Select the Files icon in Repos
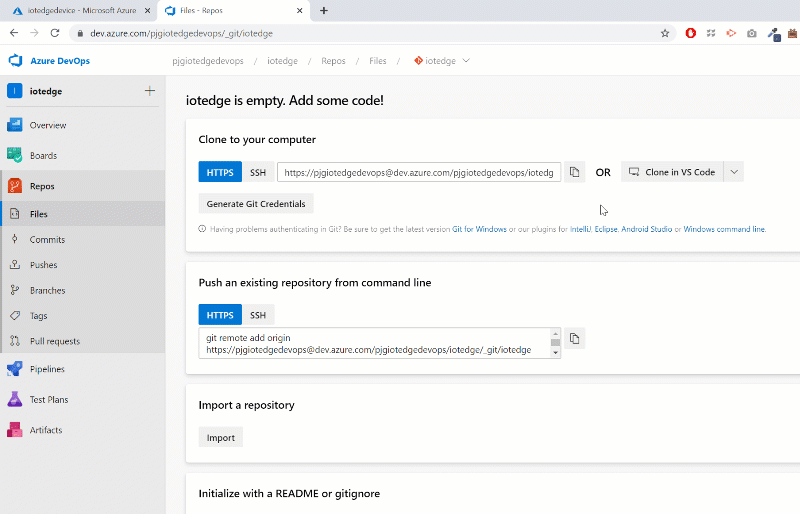The image size is (800, 514). (15, 214)
